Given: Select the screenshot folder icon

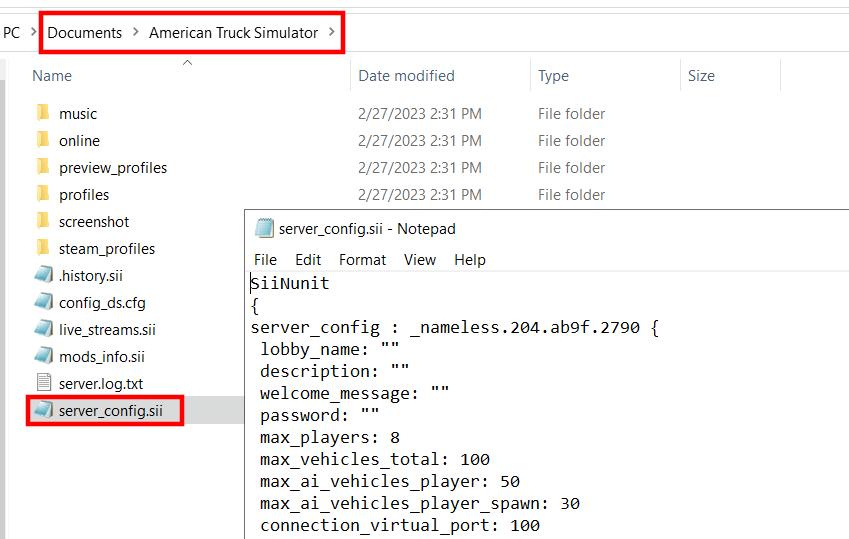Looking at the screenshot, I should click(43, 221).
